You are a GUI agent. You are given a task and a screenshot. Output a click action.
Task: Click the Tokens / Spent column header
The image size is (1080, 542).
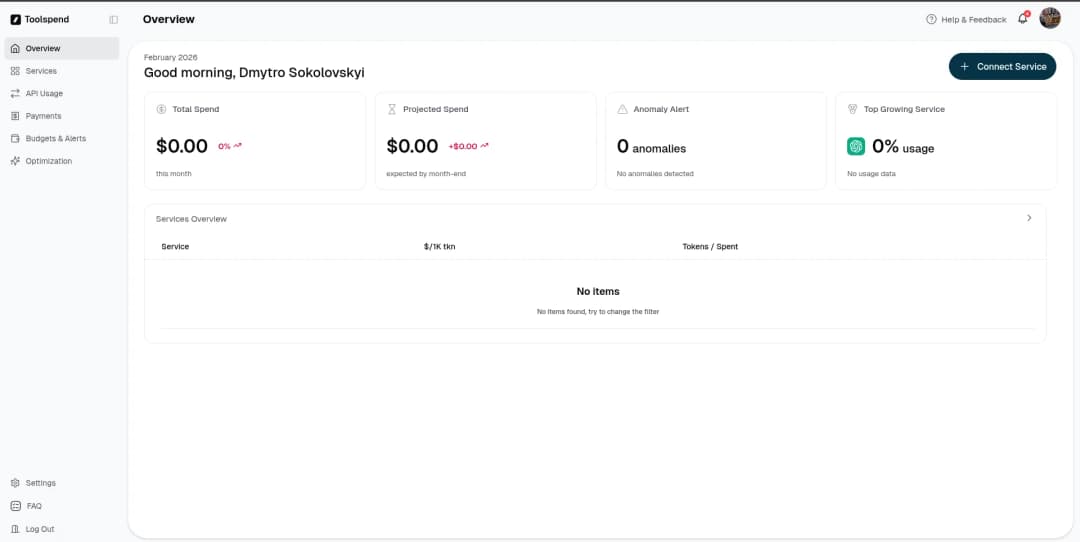(x=710, y=246)
